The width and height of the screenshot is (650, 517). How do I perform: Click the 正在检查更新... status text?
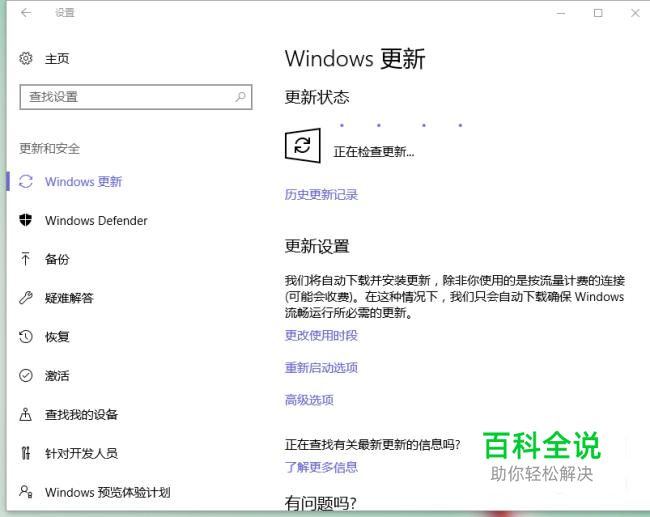click(x=374, y=152)
